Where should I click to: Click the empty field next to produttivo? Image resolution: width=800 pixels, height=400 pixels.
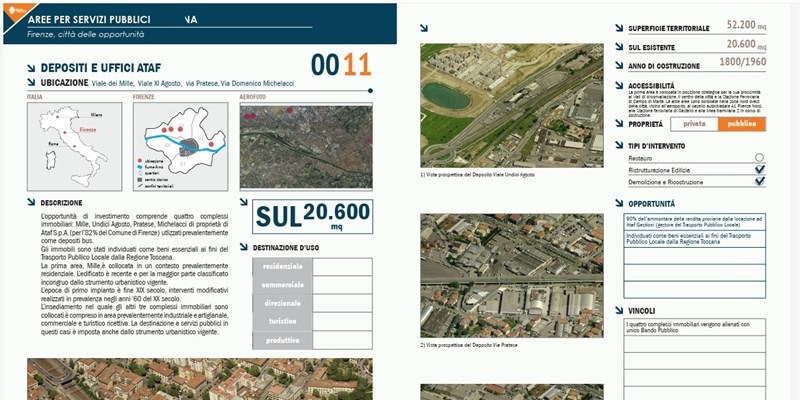[342, 340]
